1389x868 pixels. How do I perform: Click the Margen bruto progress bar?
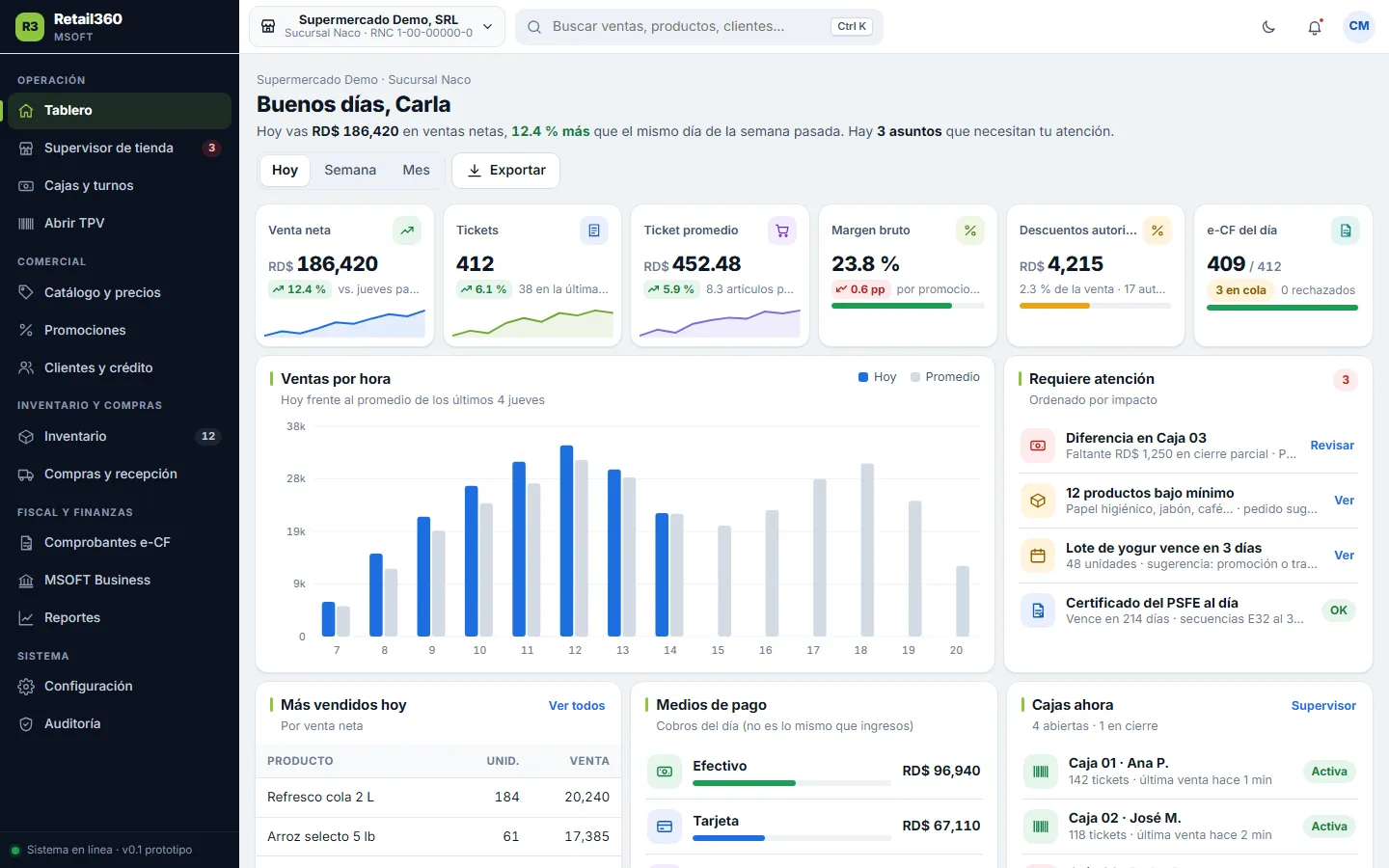tap(908, 306)
